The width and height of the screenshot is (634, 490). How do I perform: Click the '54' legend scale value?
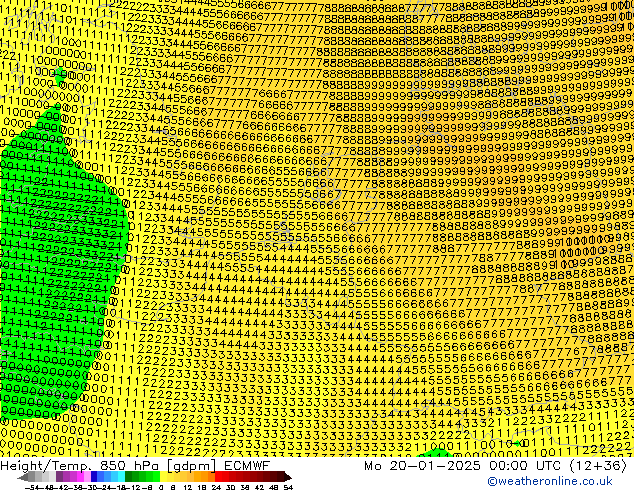(288, 487)
